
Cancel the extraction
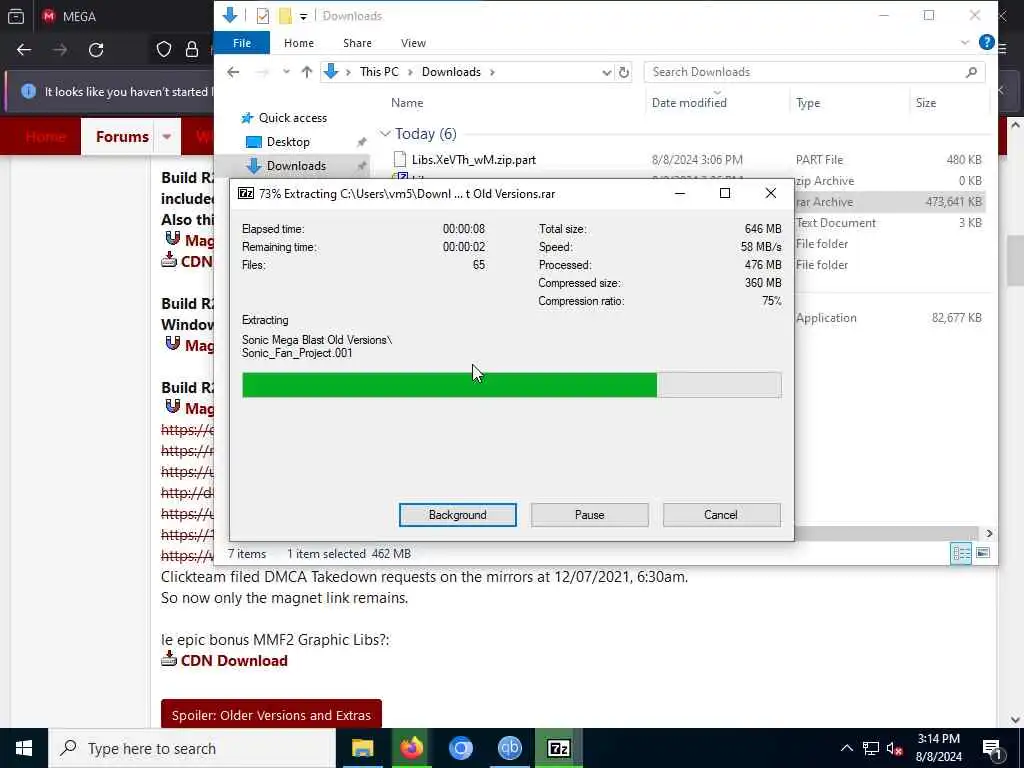pyautogui.click(x=721, y=515)
